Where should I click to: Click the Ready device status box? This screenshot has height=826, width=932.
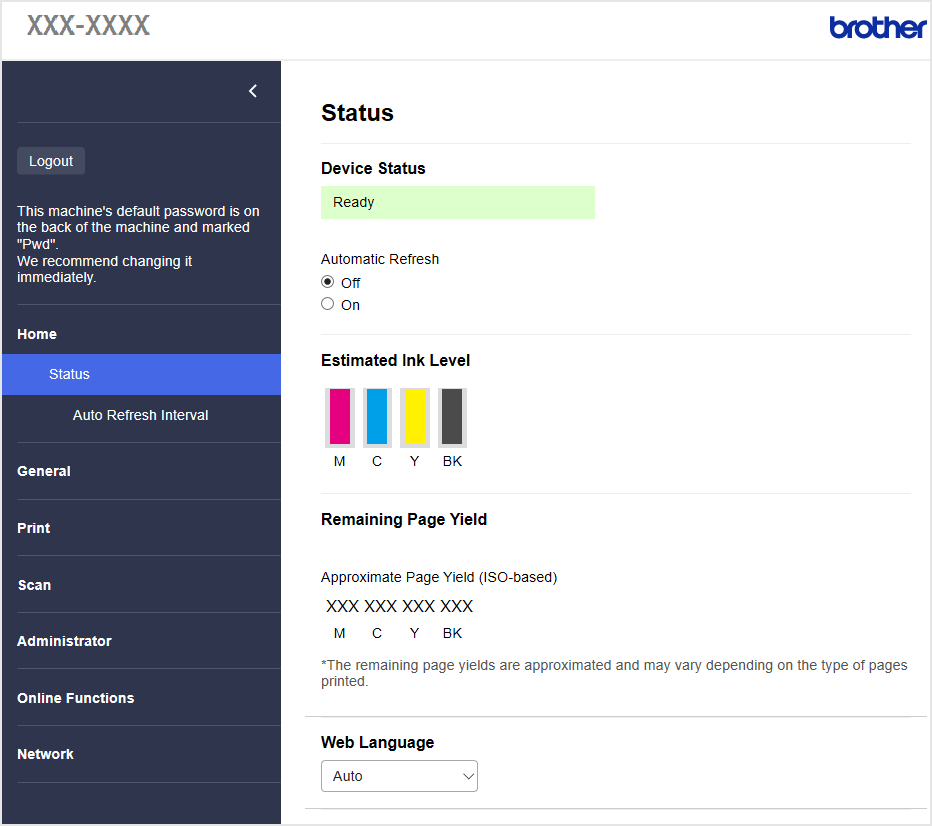(x=458, y=203)
